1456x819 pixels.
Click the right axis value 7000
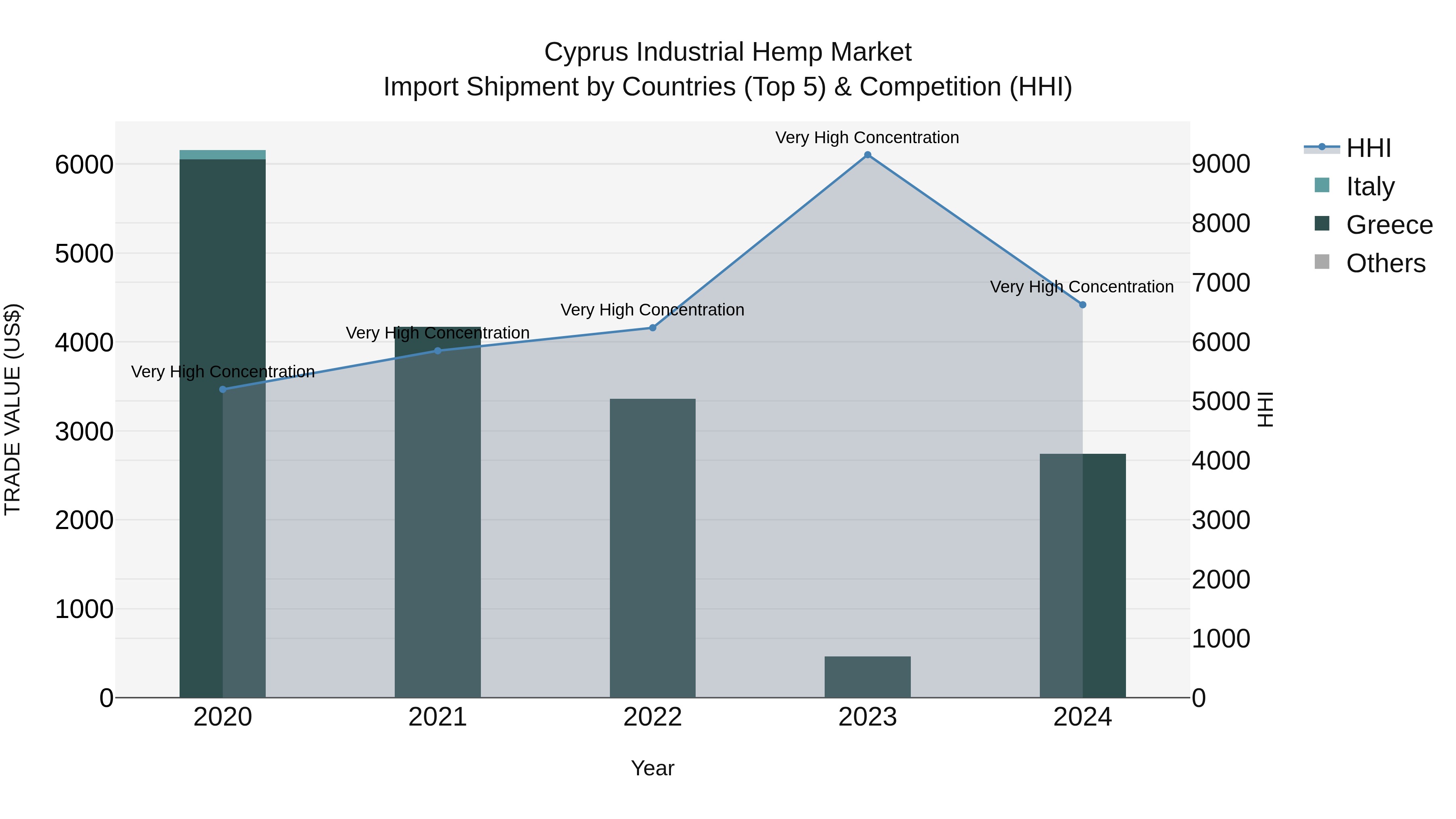click(x=1221, y=283)
